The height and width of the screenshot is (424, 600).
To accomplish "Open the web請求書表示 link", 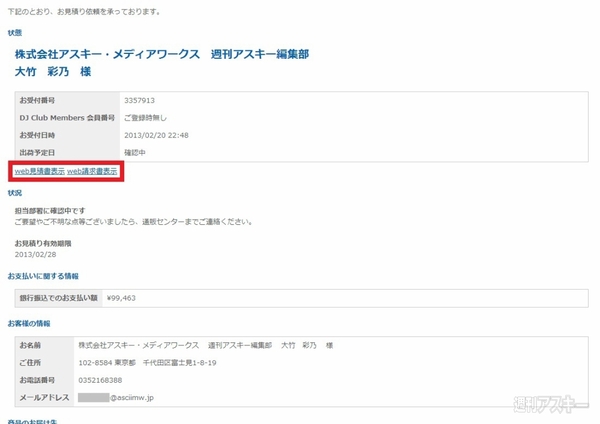I will (x=92, y=171).
